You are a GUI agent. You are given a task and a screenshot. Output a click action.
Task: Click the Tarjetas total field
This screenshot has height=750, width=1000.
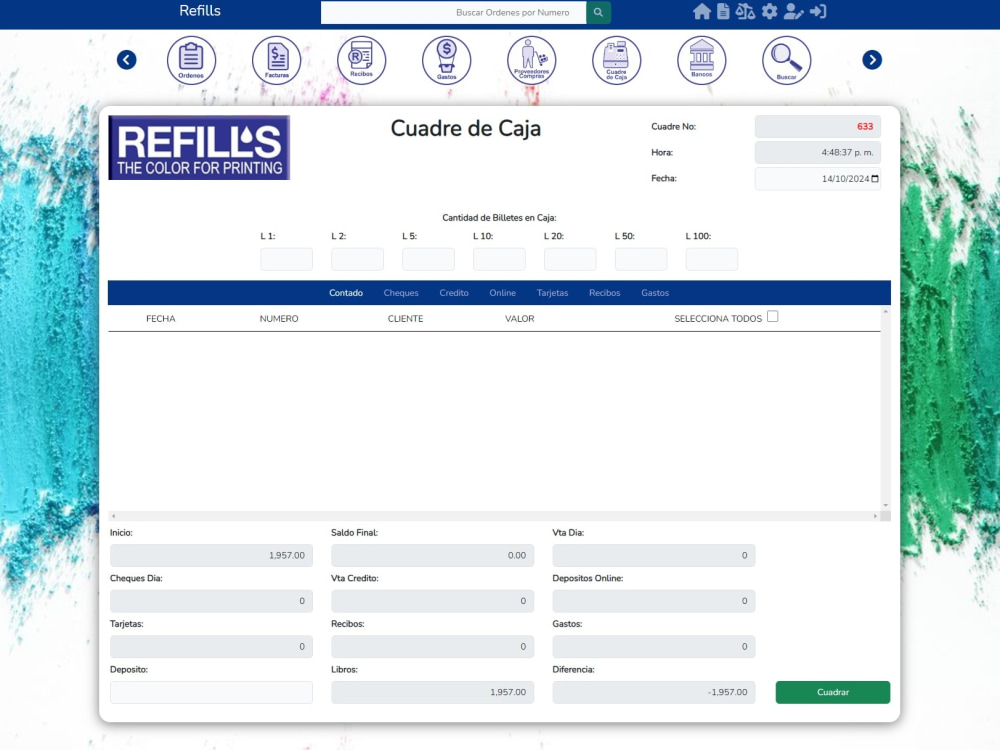coord(211,646)
